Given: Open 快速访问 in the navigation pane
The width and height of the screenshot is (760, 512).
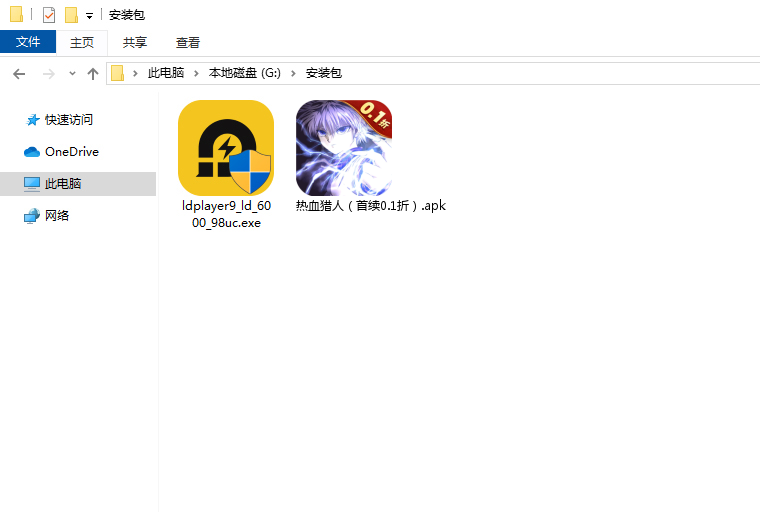Looking at the screenshot, I should click(68, 120).
